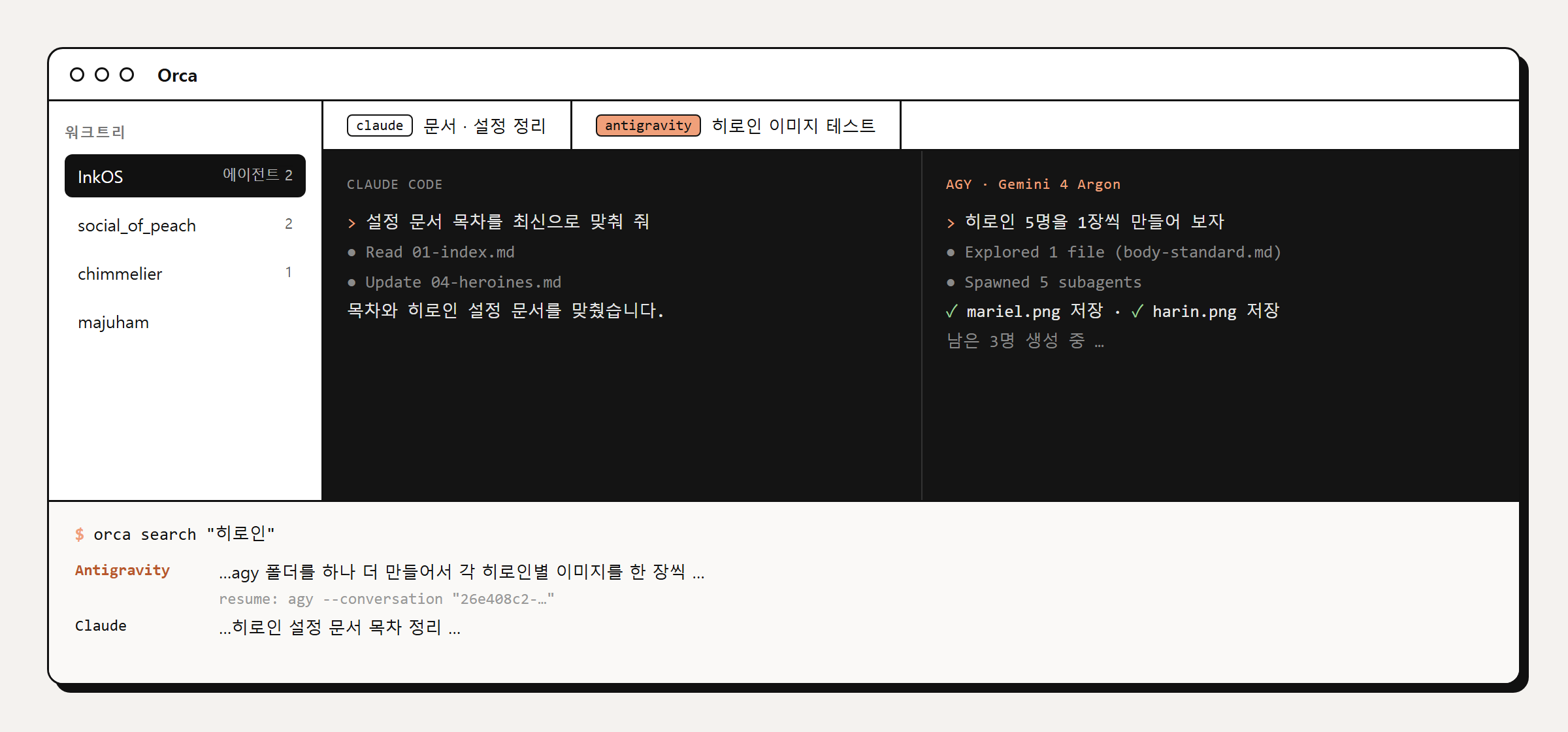
Task: Click the CLAUDE CODE pane header
Action: (x=395, y=184)
